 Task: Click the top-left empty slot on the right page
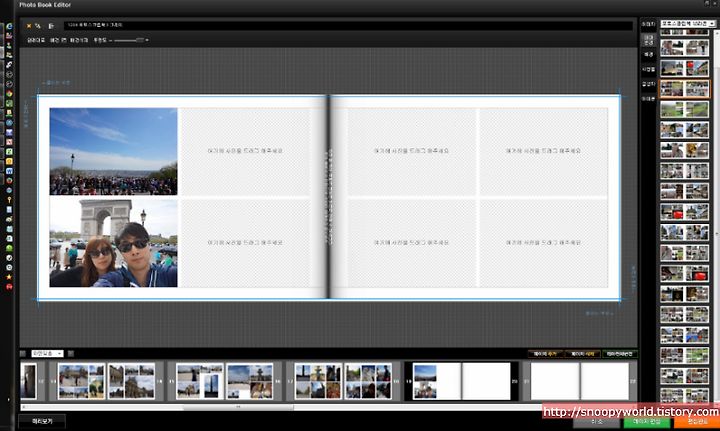coord(411,151)
